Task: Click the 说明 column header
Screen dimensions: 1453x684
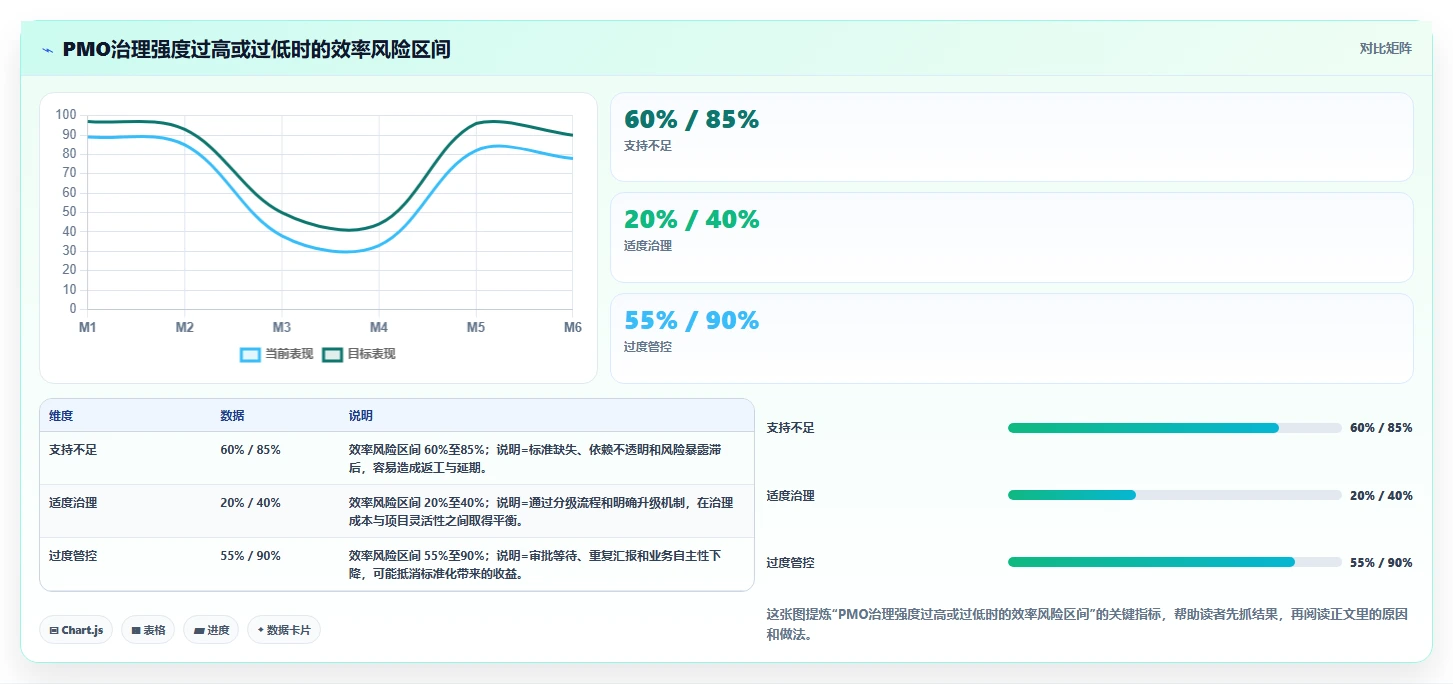Action: [360, 416]
